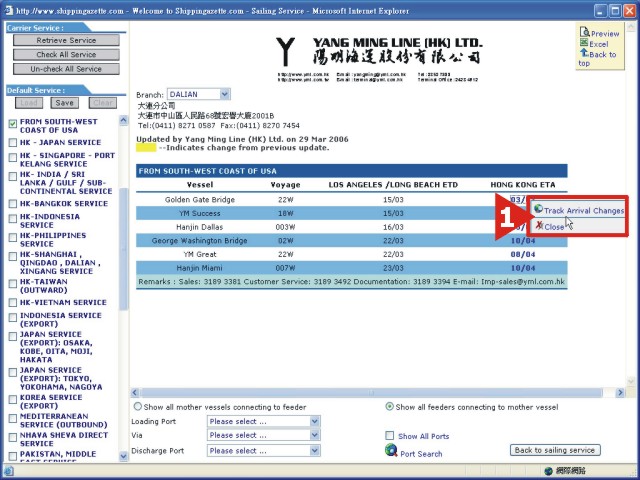Viewport: 640px width, 480px height.
Task: Click the service list scroll-up arrow
Action: [x=123, y=120]
